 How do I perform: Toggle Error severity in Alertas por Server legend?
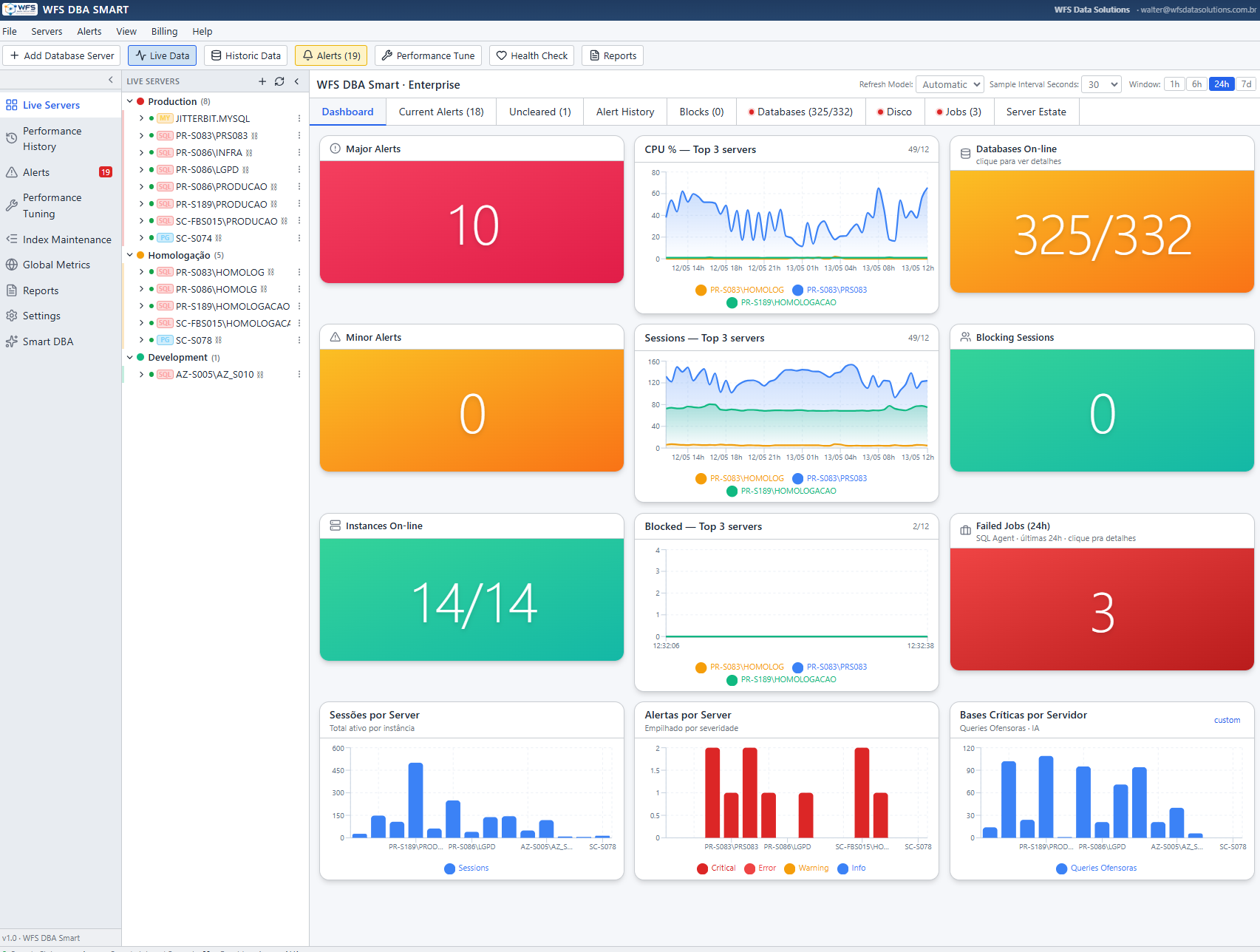click(x=760, y=868)
